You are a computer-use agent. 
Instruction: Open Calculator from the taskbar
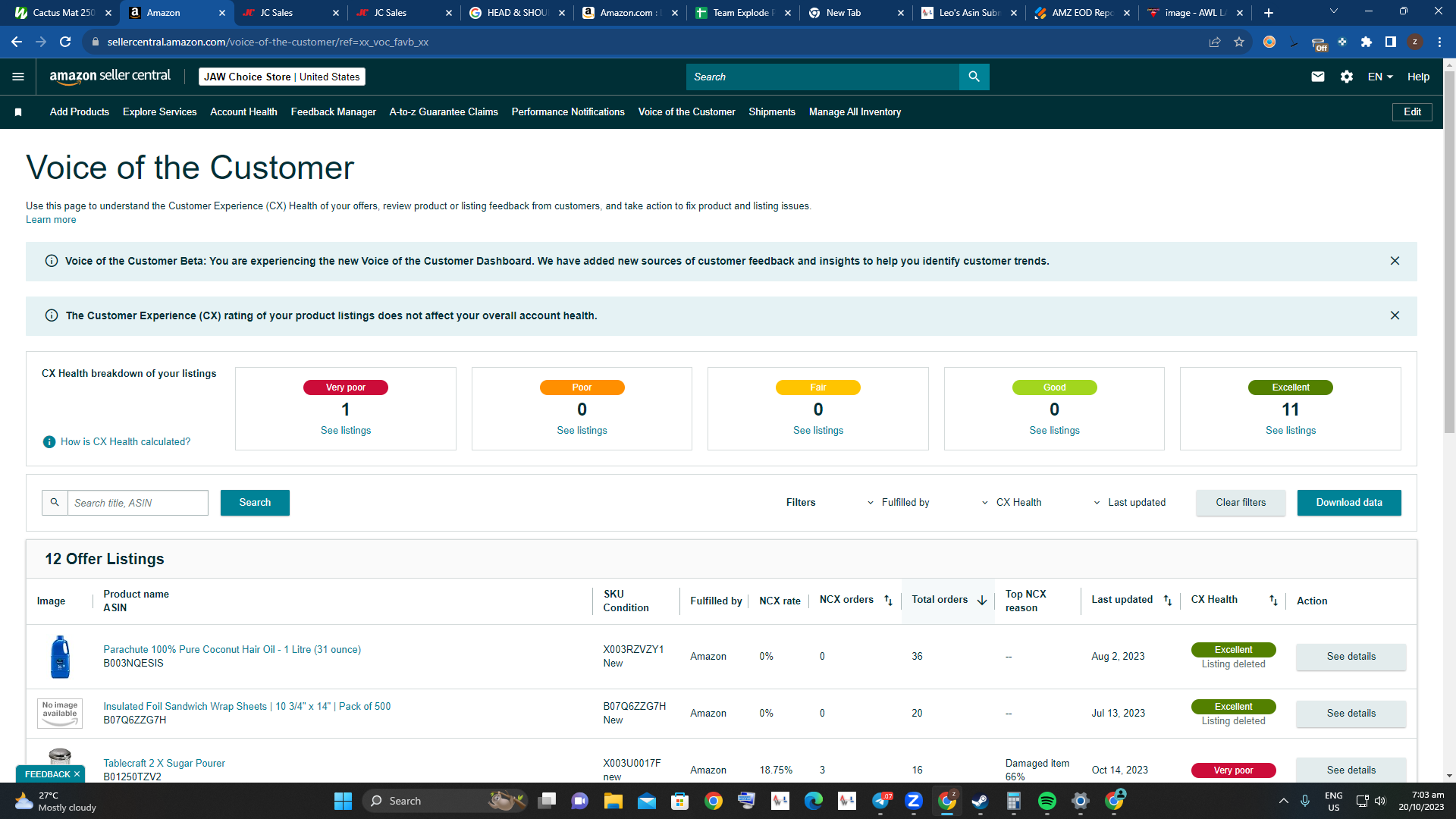[1014, 801]
